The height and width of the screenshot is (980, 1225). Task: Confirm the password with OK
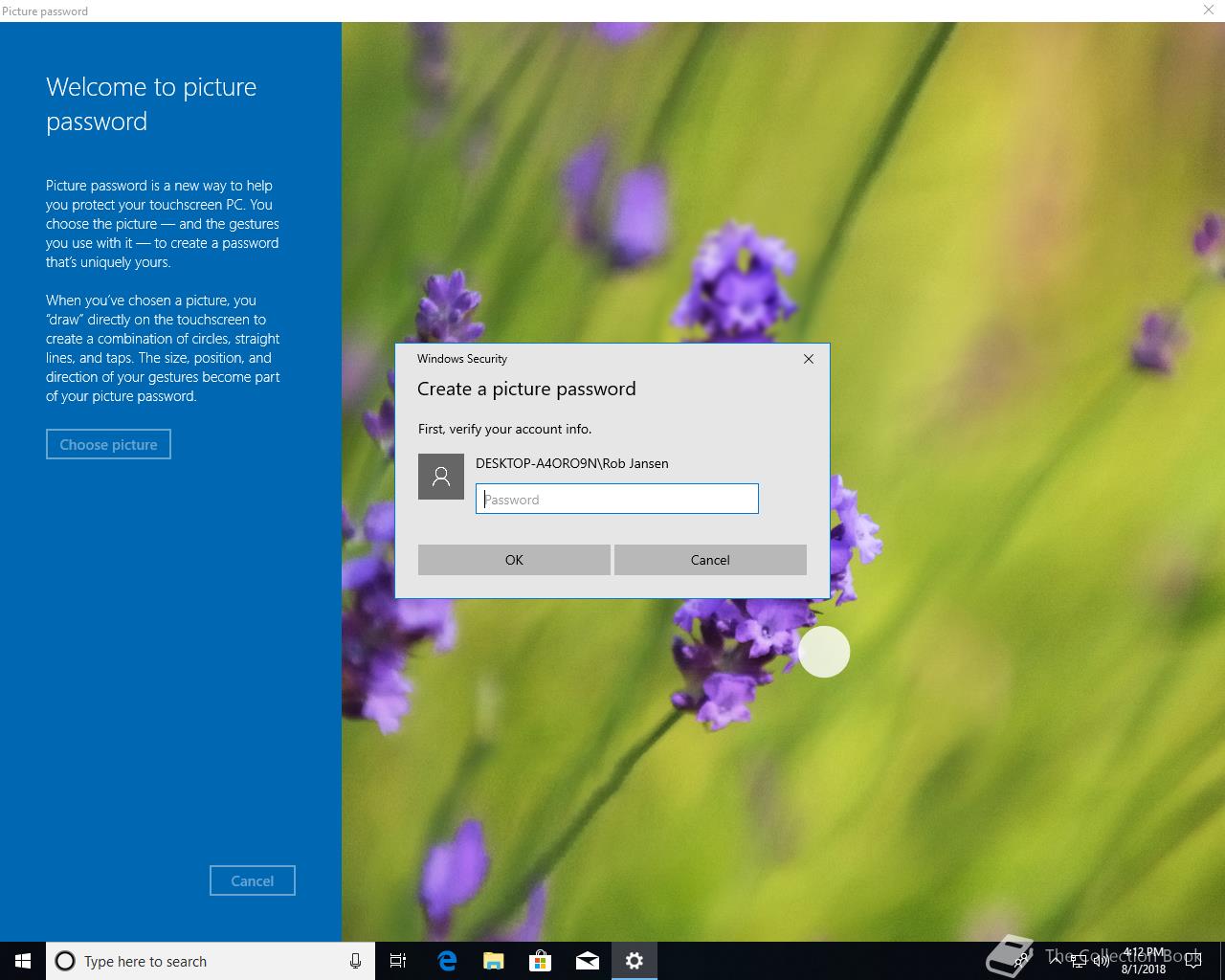click(x=514, y=560)
